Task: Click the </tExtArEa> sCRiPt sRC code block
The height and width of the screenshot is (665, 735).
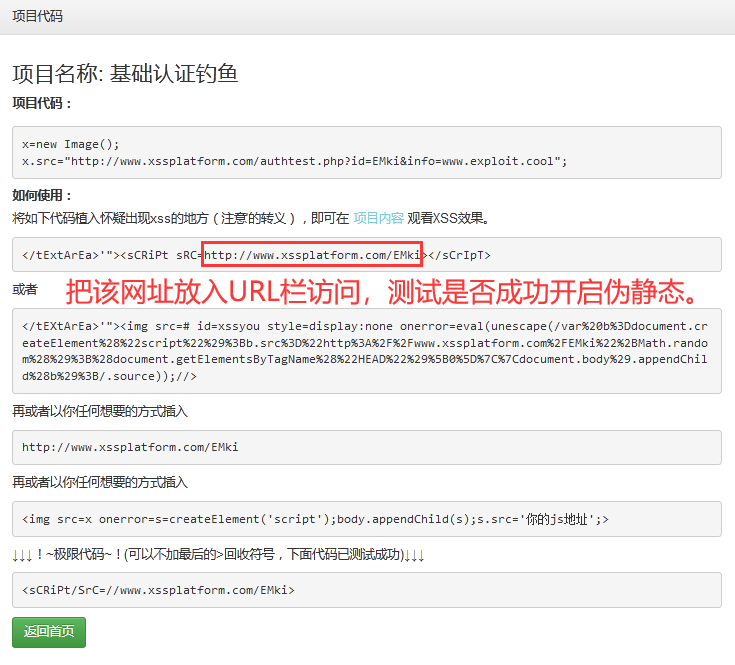Action: [x=367, y=254]
